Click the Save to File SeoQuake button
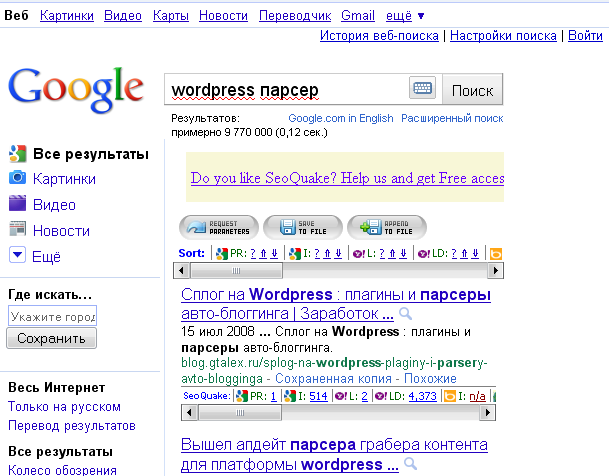The width and height of the screenshot is (609, 476). coord(303,228)
